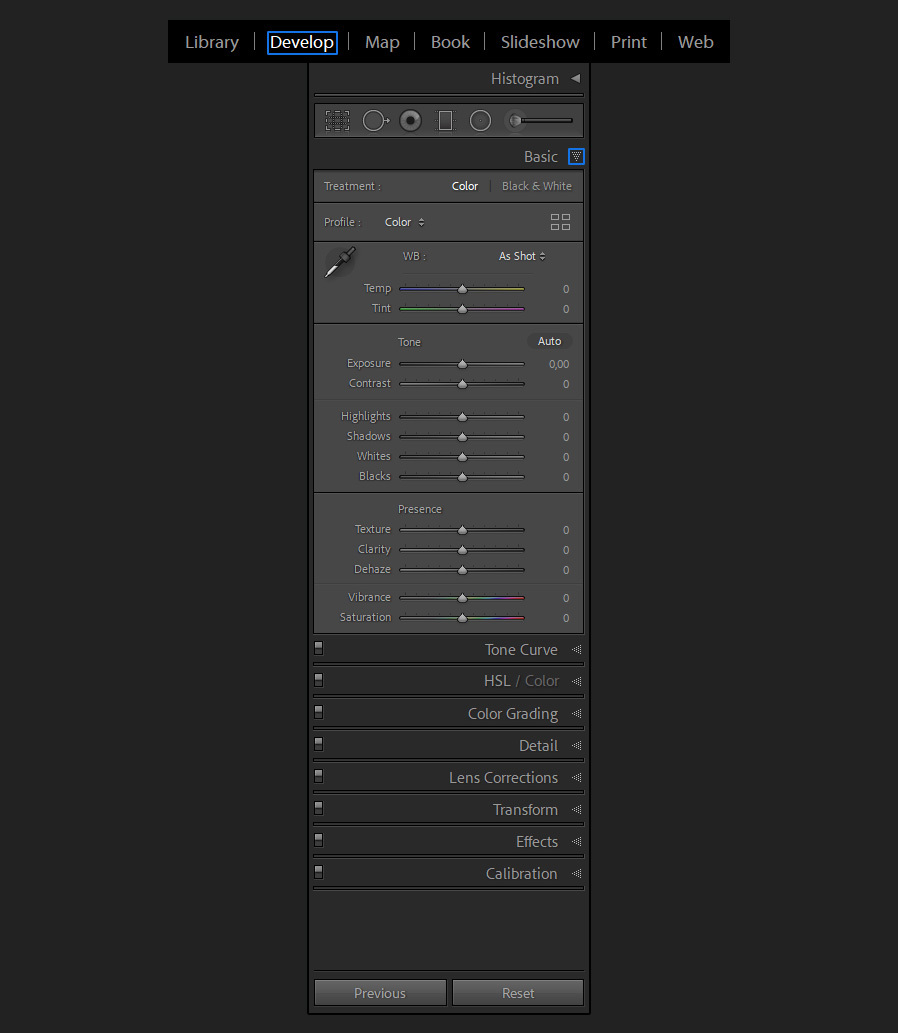
Task: Expand the Calibration panel arrow
Action: click(x=576, y=874)
